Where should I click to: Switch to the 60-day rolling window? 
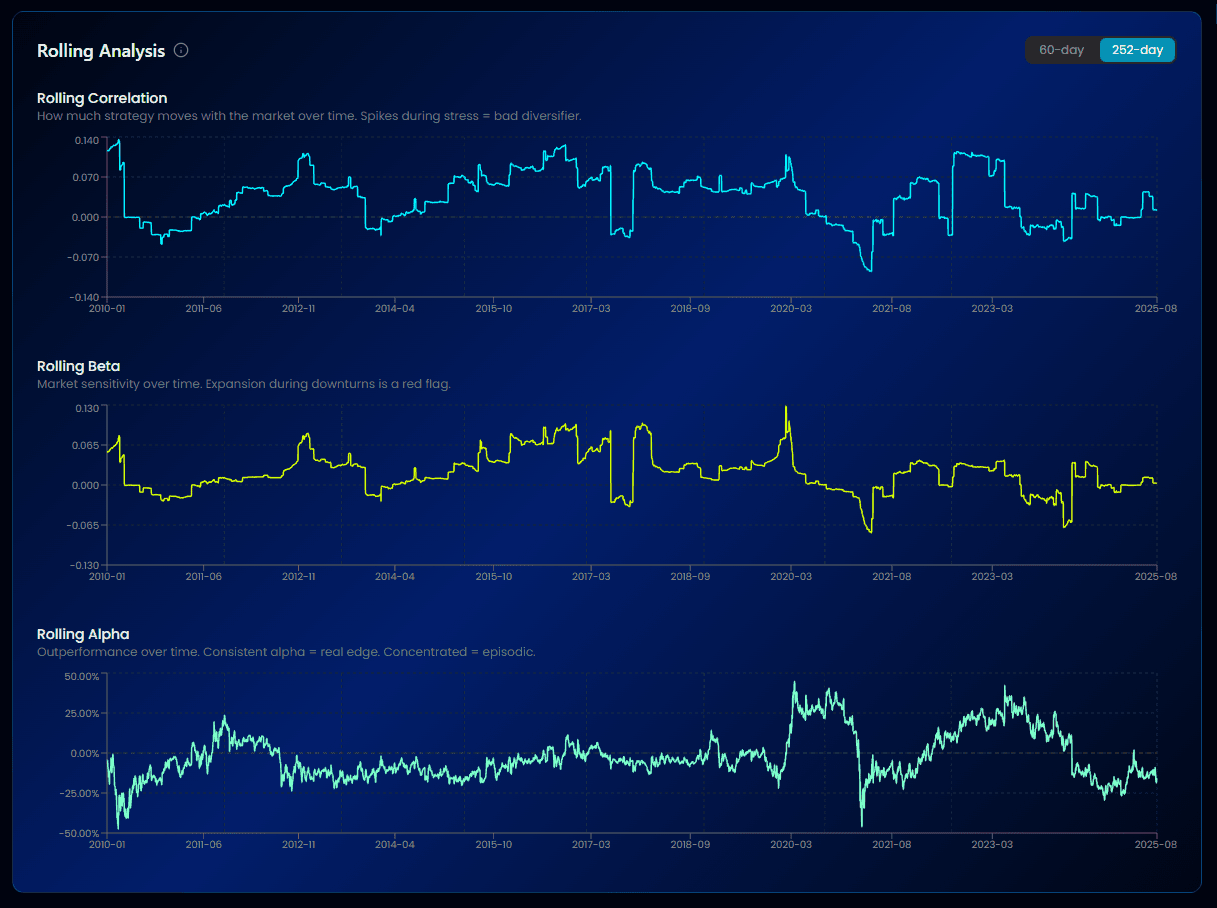point(1062,49)
